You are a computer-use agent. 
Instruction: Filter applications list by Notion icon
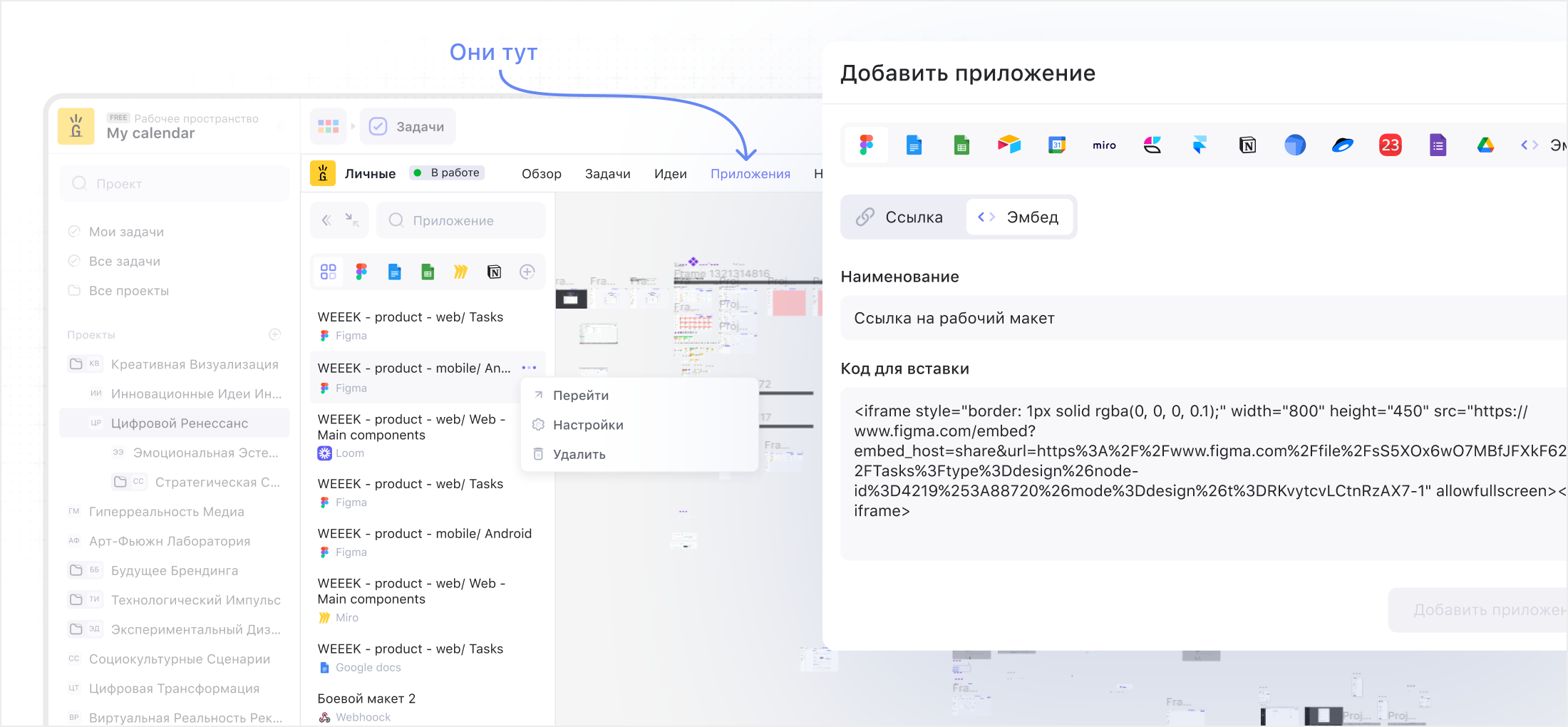(x=494, y=272)
